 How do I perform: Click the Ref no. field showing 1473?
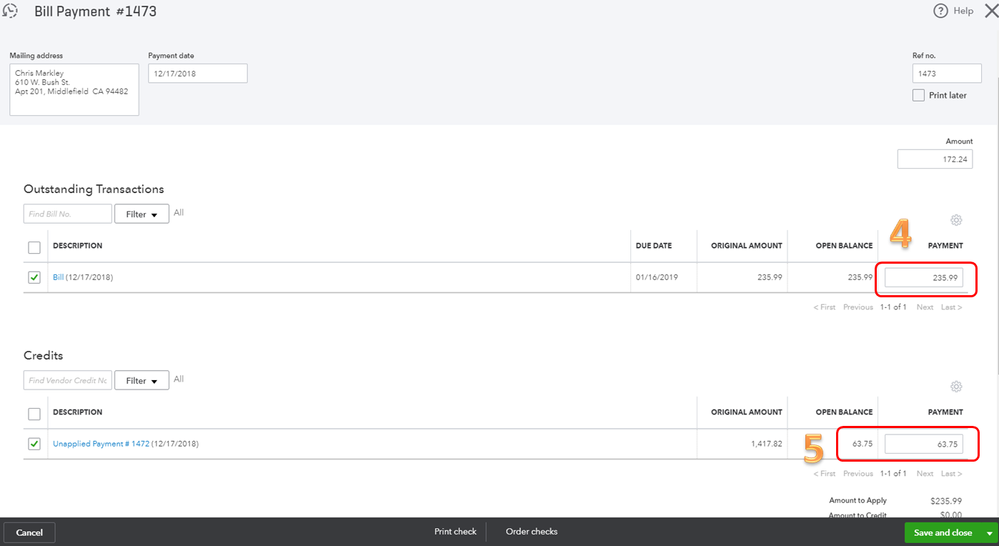coord(946,73)
